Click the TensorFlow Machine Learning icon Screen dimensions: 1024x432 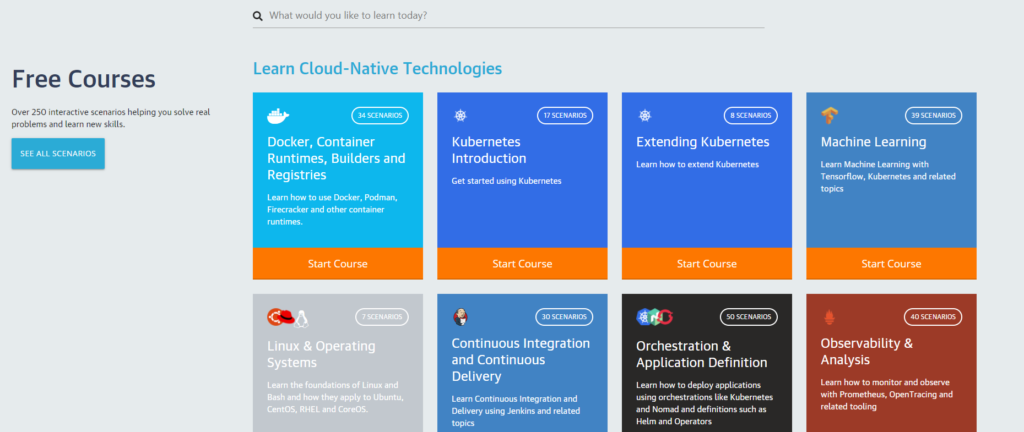[x=829, y=116]
